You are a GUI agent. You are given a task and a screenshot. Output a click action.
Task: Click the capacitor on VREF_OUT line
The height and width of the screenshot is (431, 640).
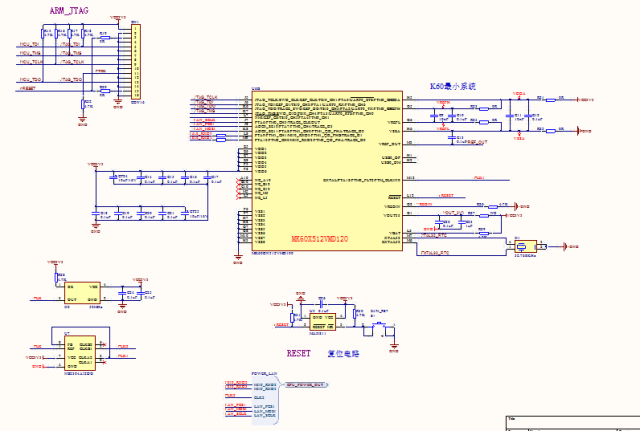click(452, 138)
